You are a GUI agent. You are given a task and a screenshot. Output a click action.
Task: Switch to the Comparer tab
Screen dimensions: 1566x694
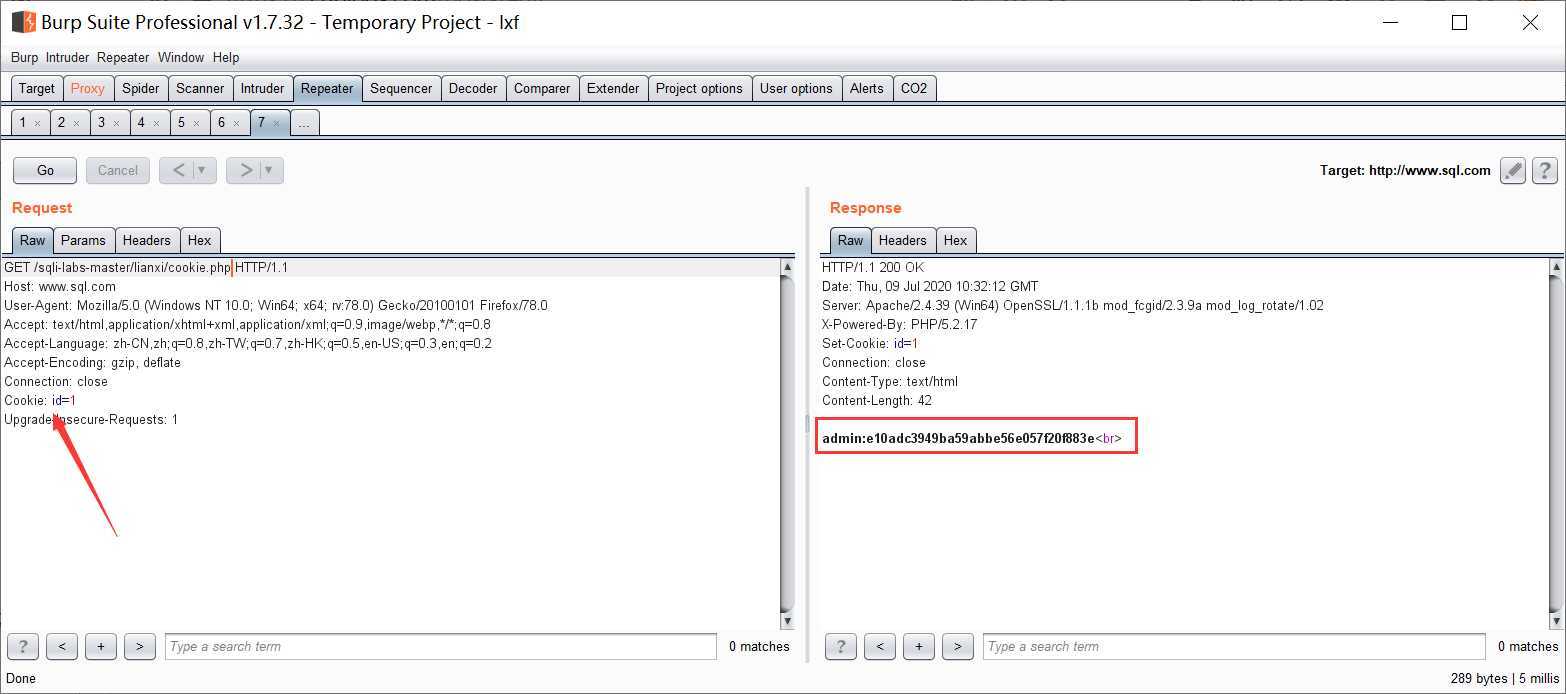click(542, 88)
